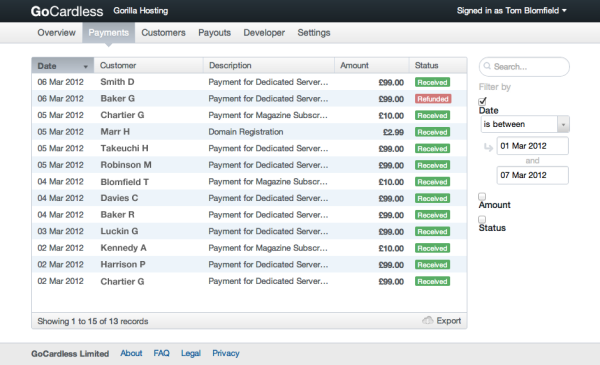Click the arrow icon beside 01 Mar 2012
Screen dimensions: 600x365
coord(488,147)
